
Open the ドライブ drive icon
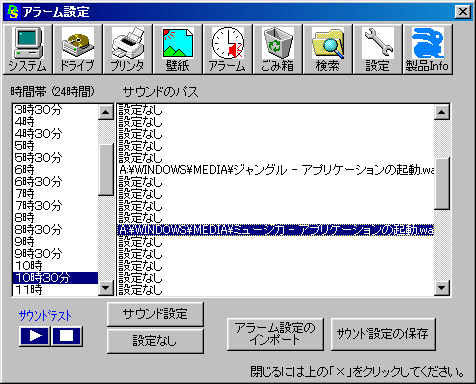pyautogui.click(x=78, y=49)
